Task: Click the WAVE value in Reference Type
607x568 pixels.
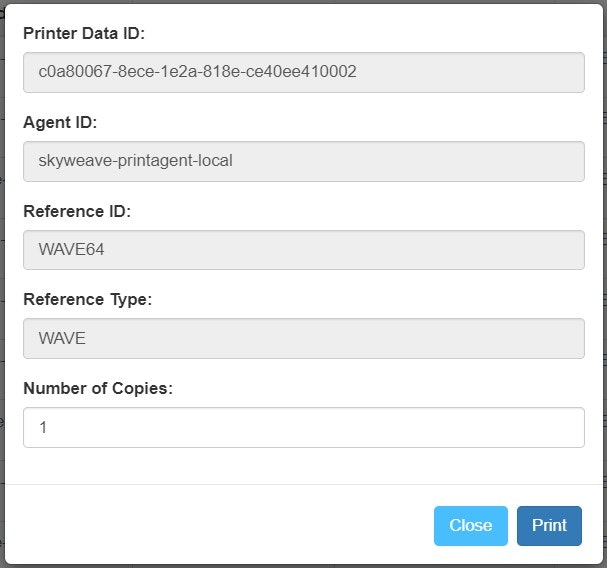Action: click(62, 338)
